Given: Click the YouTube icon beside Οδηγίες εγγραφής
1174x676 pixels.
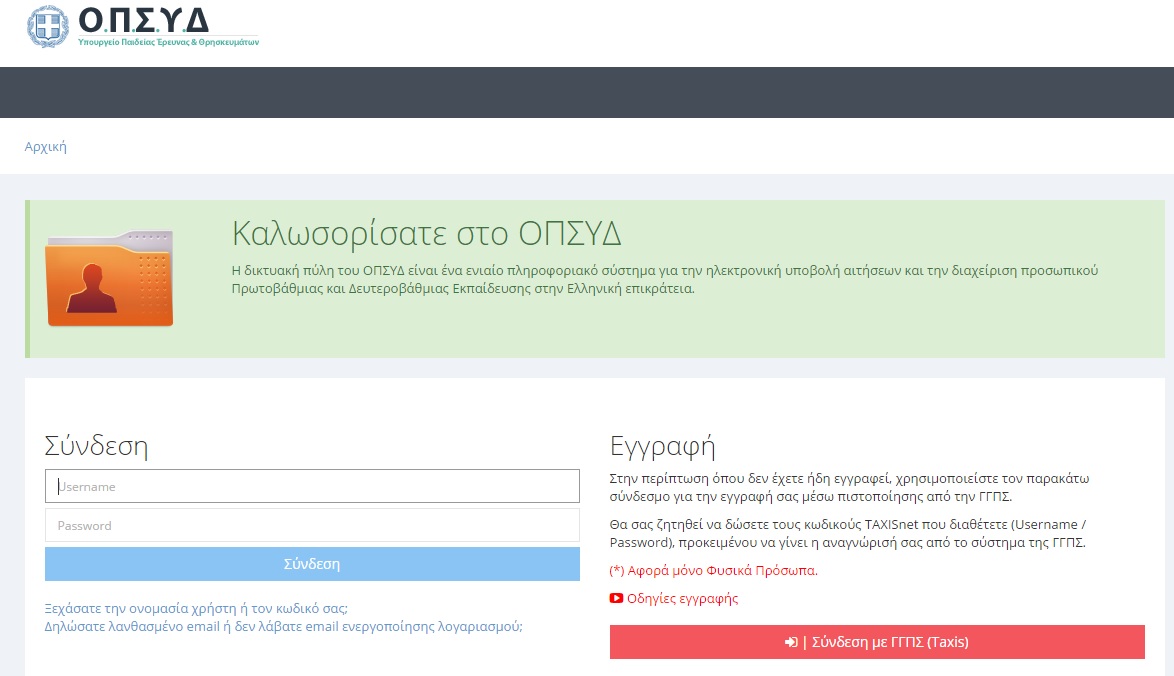Looking at the screenshot, I should (616, 598).
